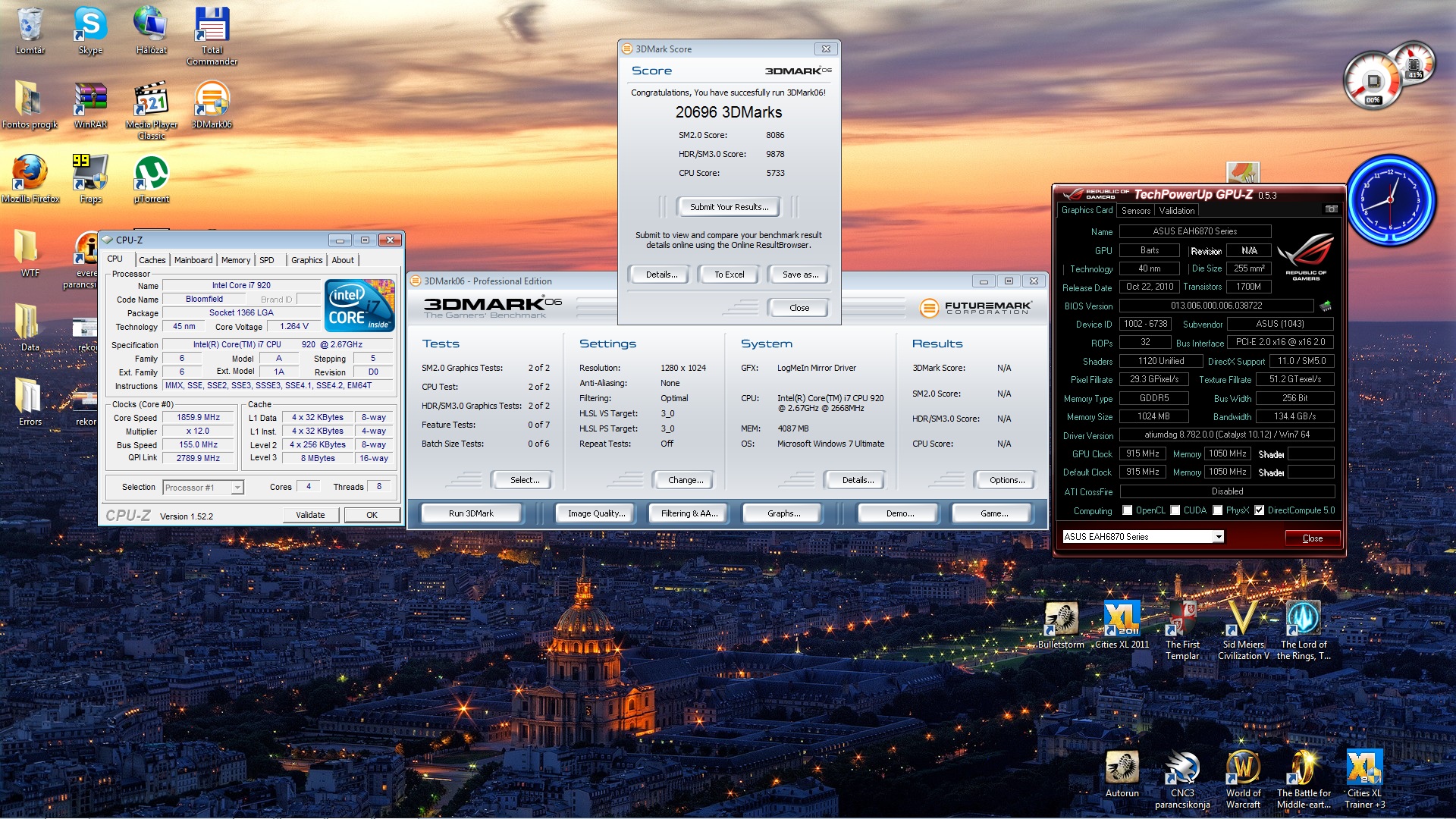The image size is (1456, 819).
Task: Click Submit Your Results button
Action: point(730,207)
